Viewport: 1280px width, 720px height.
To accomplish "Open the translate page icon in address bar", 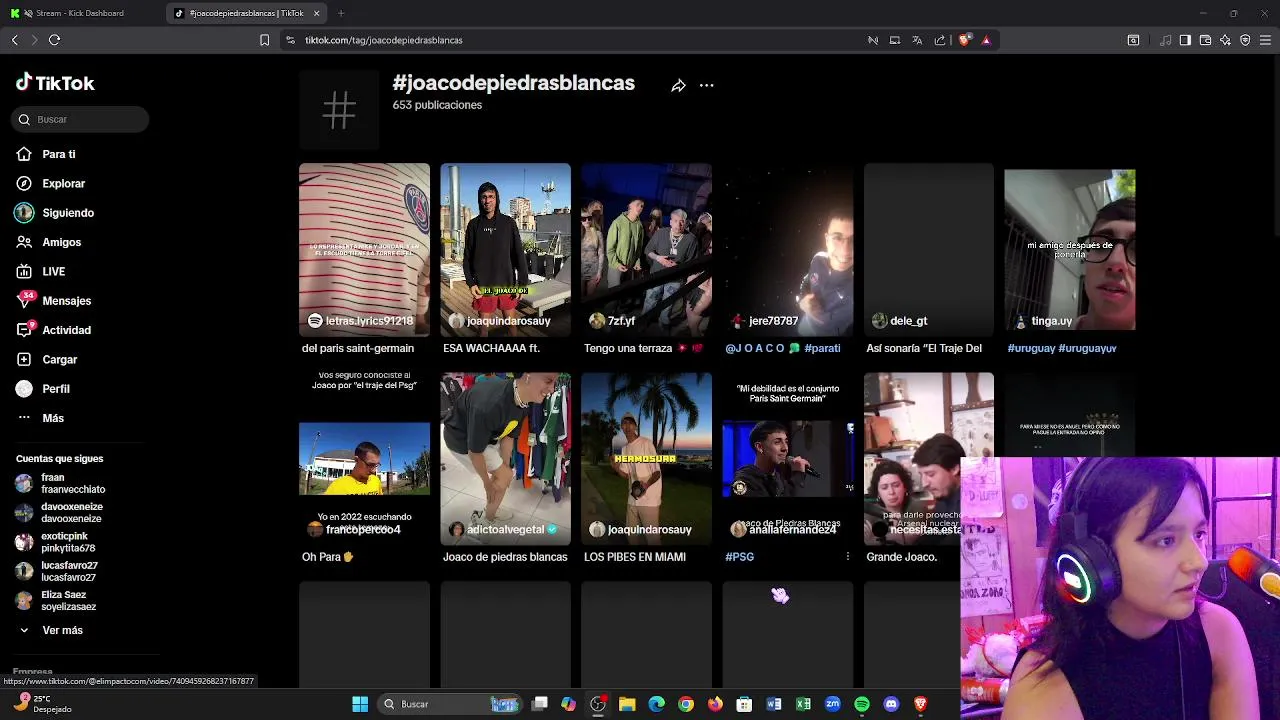I will 917,40.
